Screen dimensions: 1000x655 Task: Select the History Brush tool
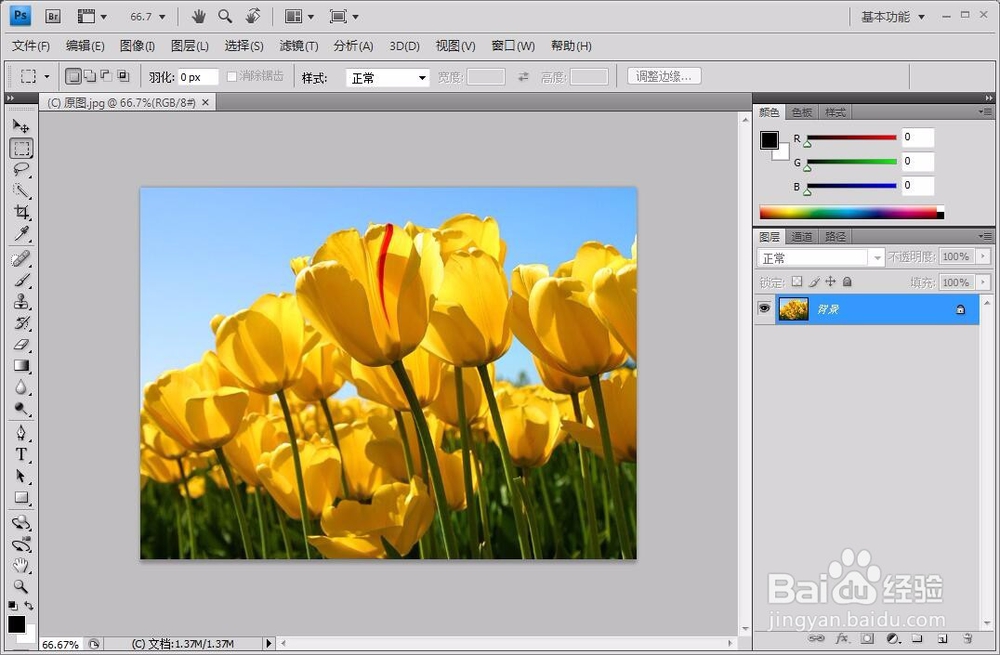21,323
